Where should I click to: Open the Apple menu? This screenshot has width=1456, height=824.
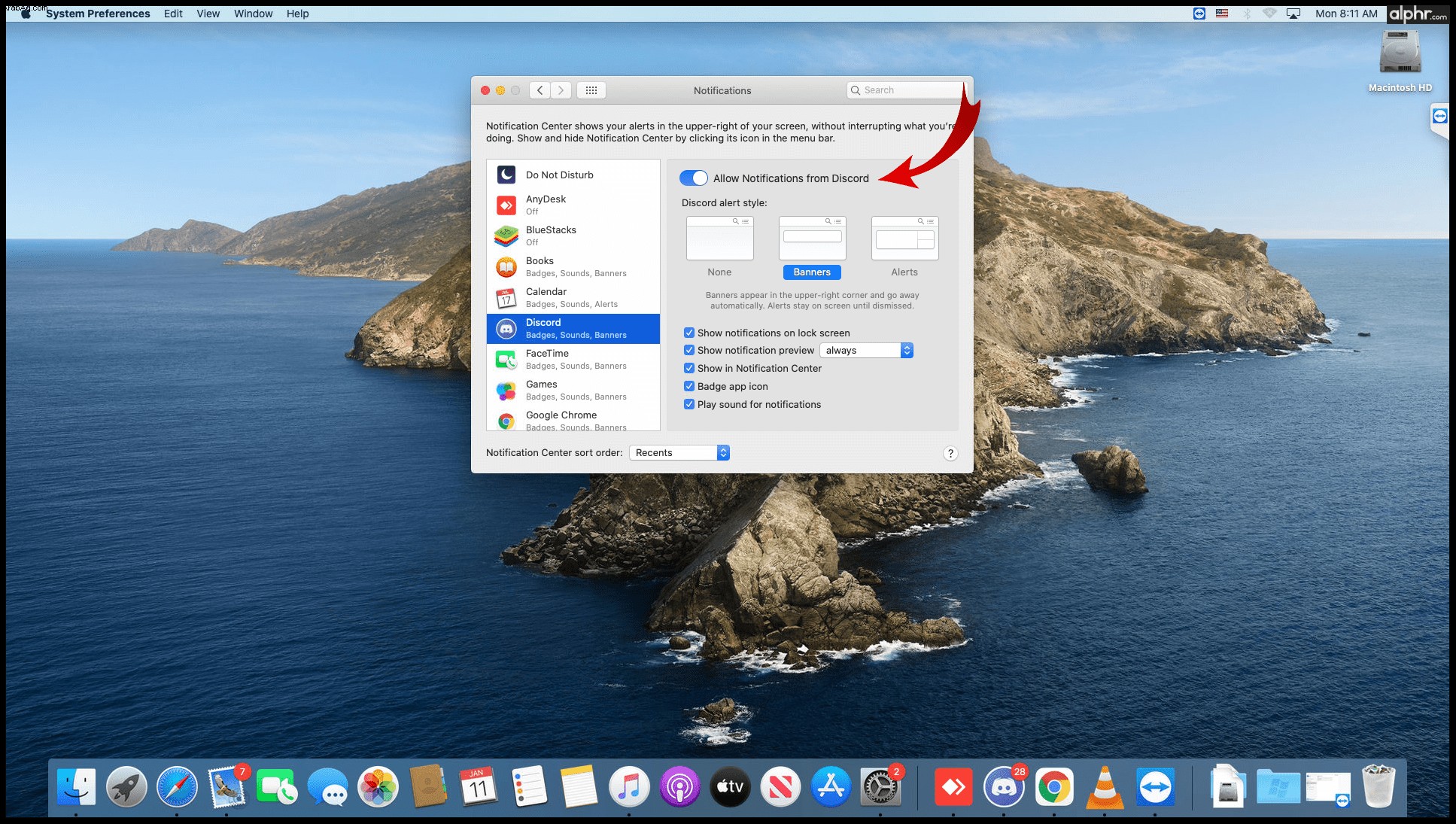coord(26,14)
